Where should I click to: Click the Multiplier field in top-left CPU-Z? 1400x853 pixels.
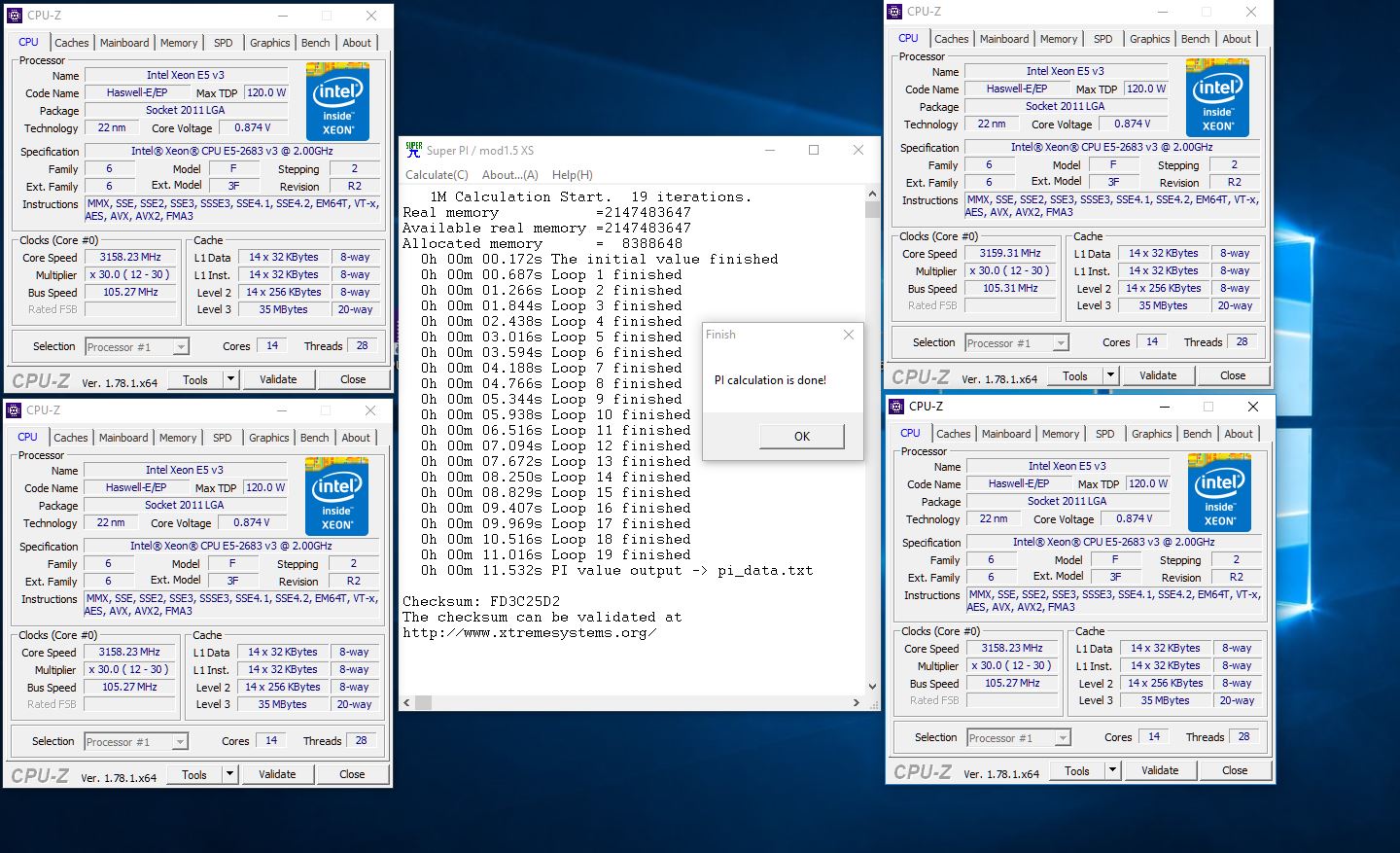pyautogui.click(x=130, y=274)
